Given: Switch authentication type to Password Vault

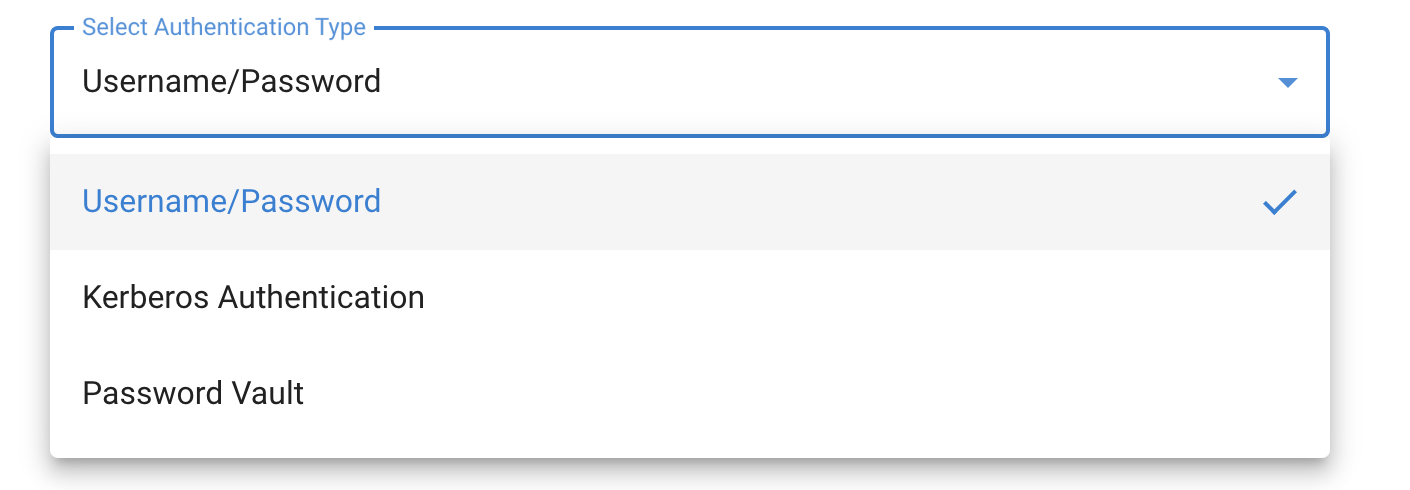Looking at the screenshot, I should (x=193, y=394).
